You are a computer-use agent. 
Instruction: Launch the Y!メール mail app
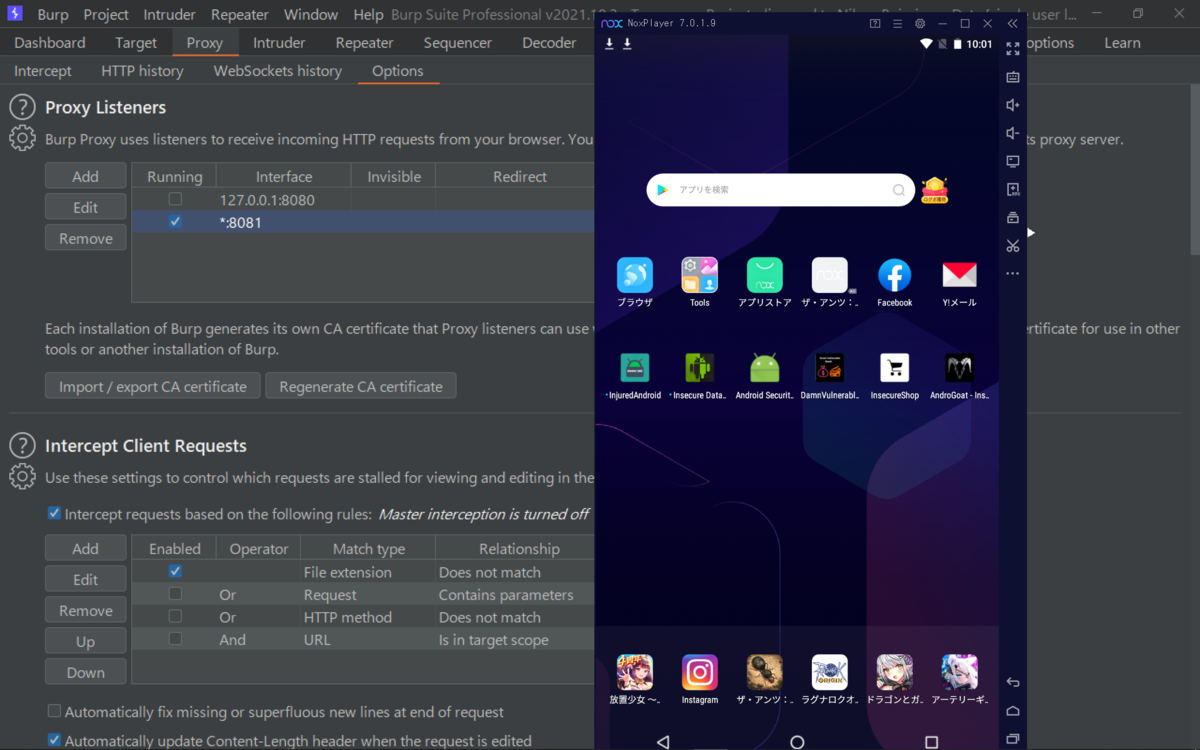point(959,275)
